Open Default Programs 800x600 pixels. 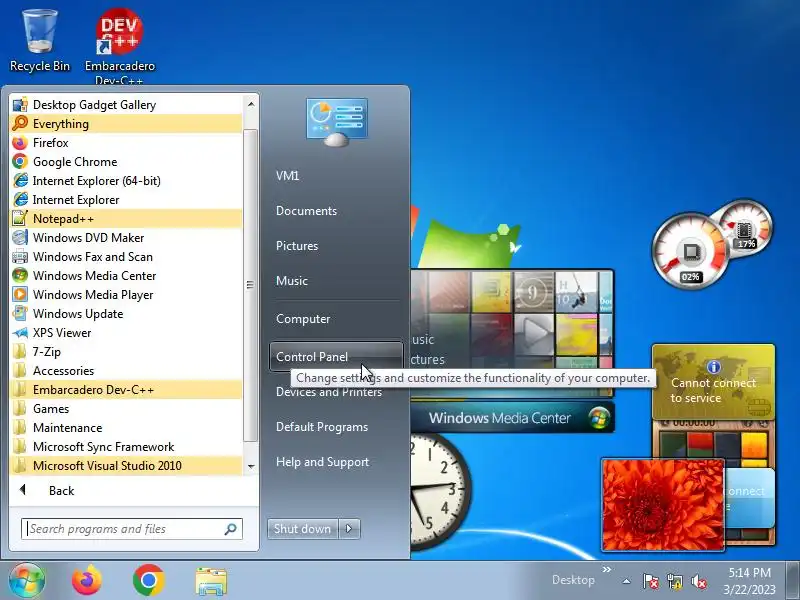pos(337,427)
